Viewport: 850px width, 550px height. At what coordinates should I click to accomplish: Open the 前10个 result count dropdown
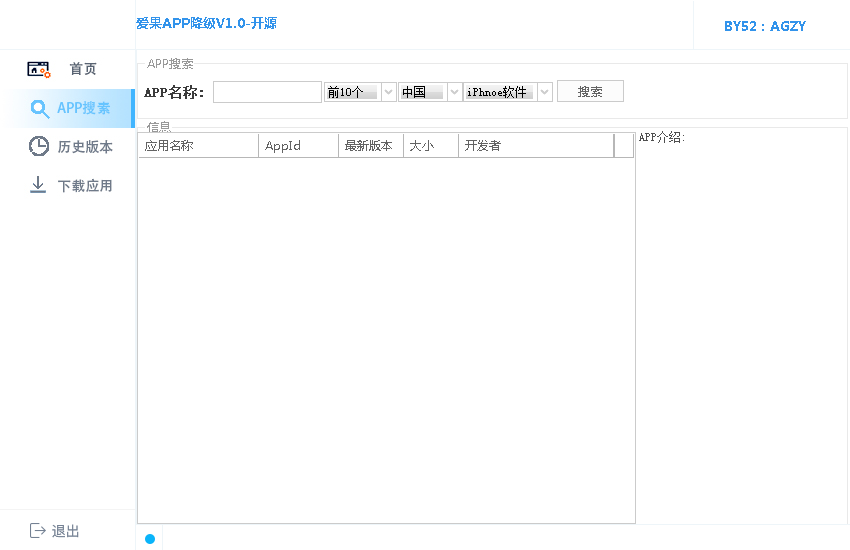tap(360, 92)
